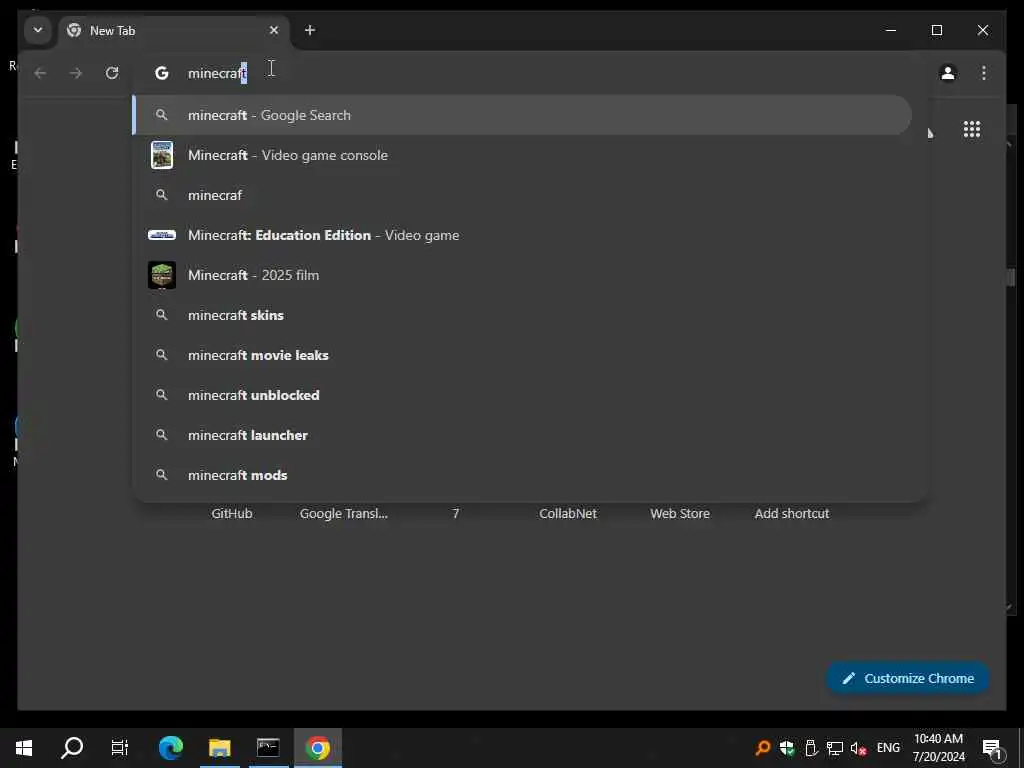Open the command prompt taskbar icon
The width and height of the screenshot is (1024, 768).
click(x=268, y=748)
